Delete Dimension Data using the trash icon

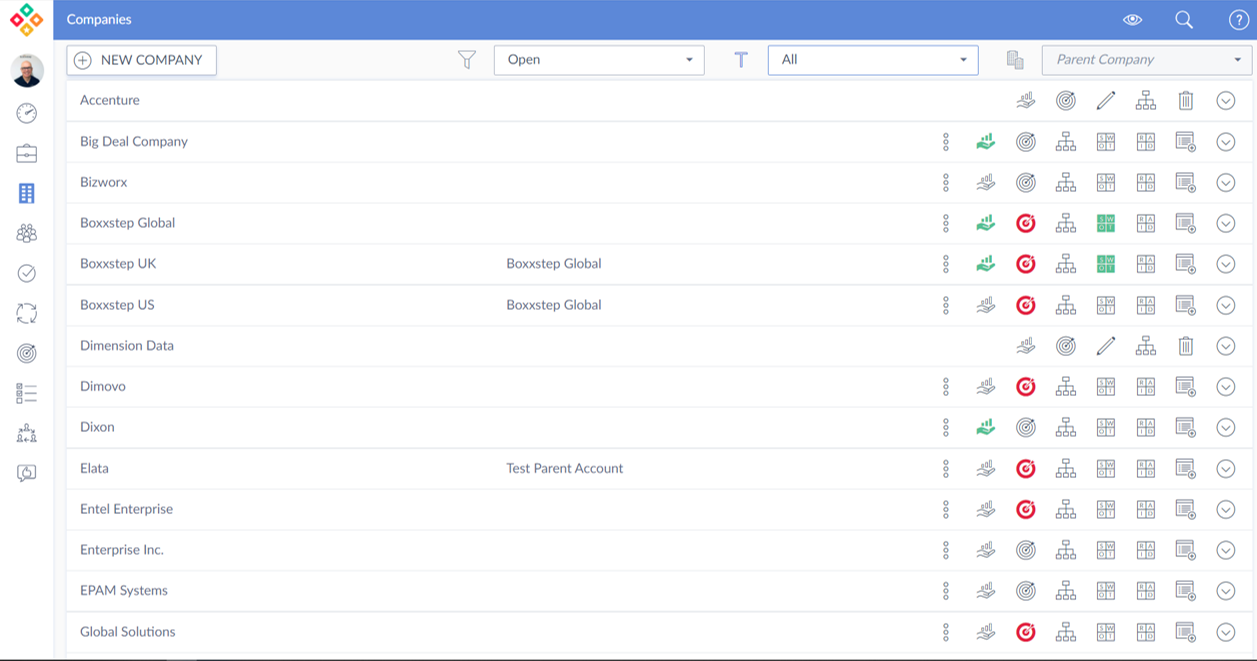[1186, 346]
